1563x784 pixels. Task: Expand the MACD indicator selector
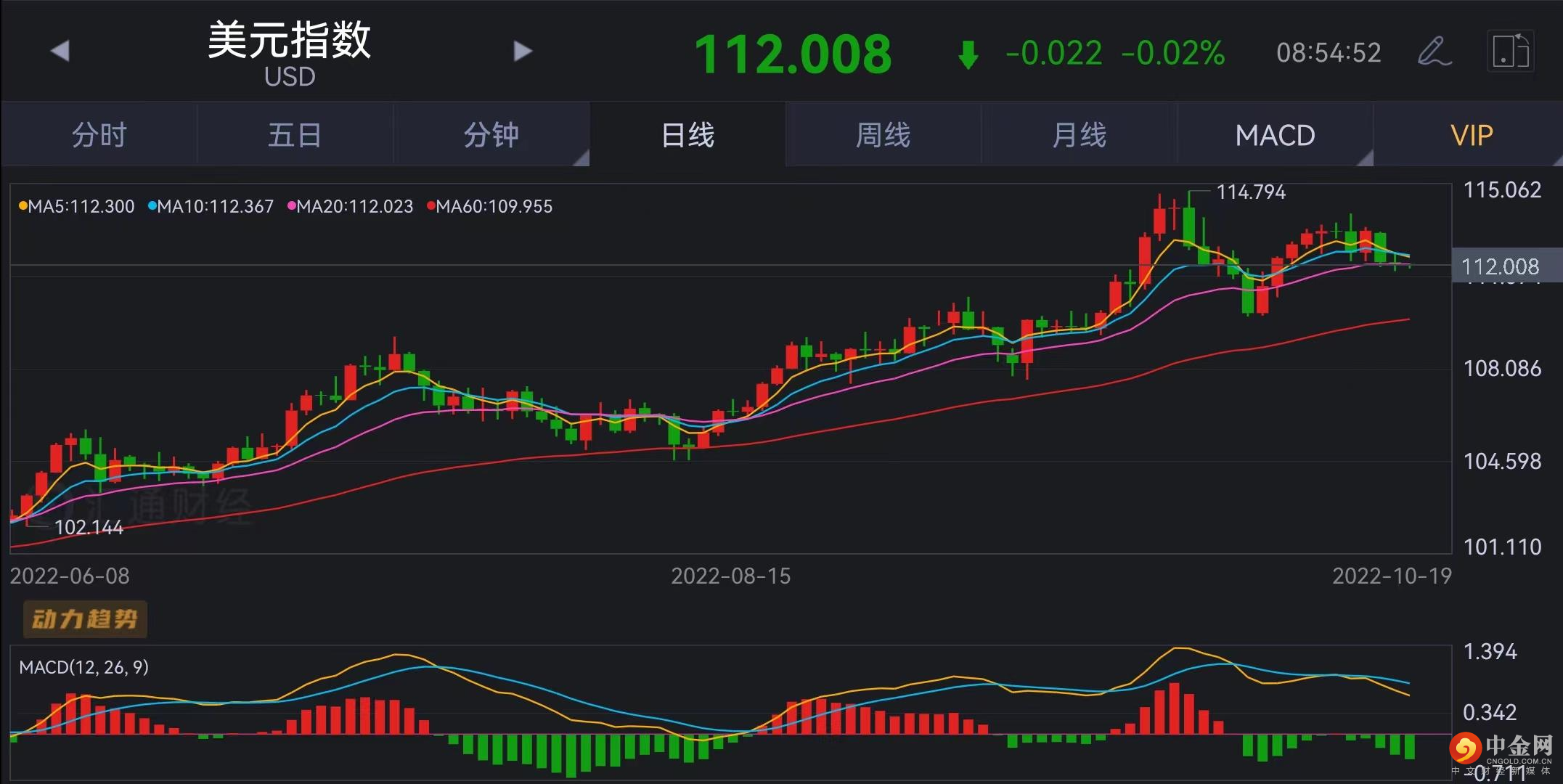(1275, 135)
